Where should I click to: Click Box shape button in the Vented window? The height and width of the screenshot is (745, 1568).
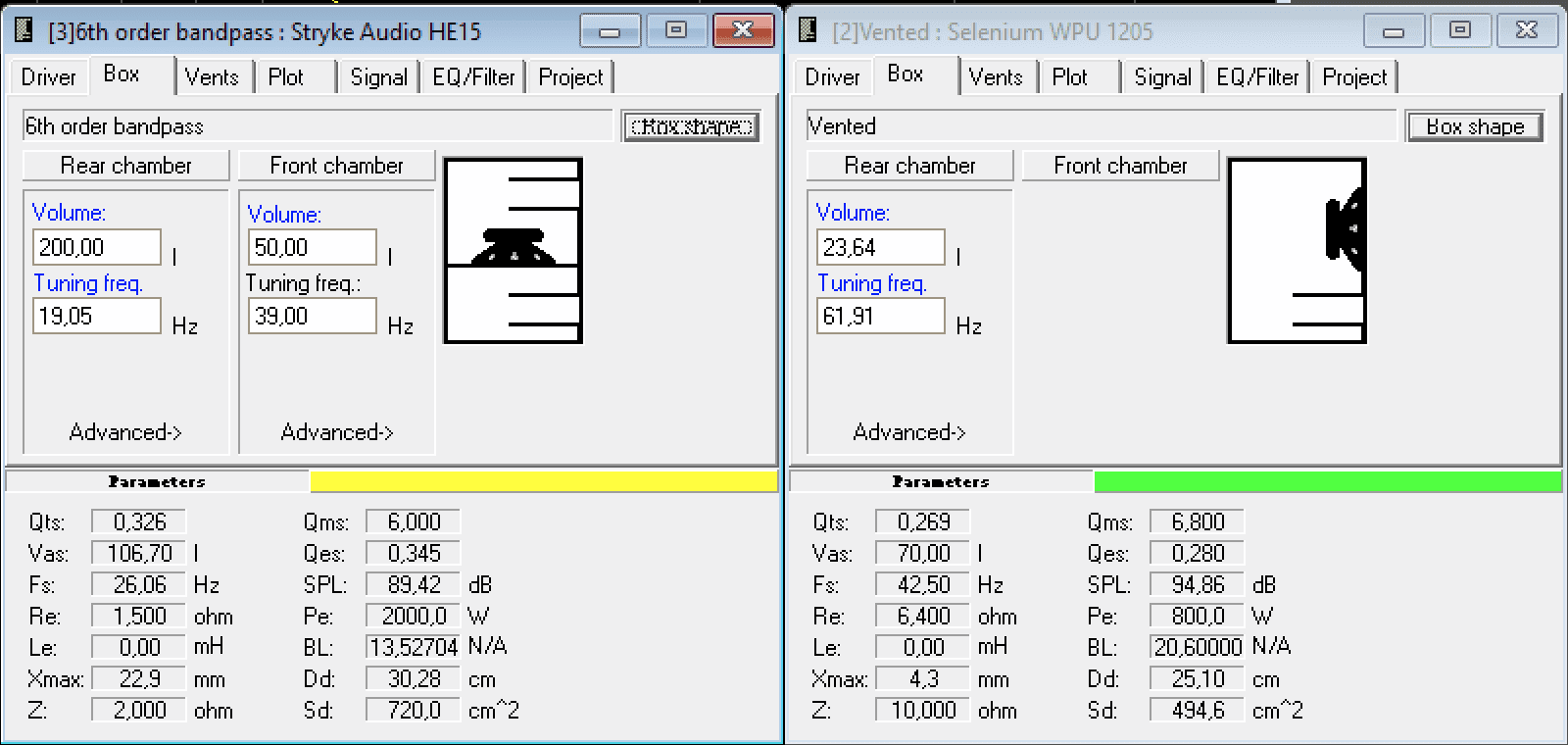[1476, 126]
